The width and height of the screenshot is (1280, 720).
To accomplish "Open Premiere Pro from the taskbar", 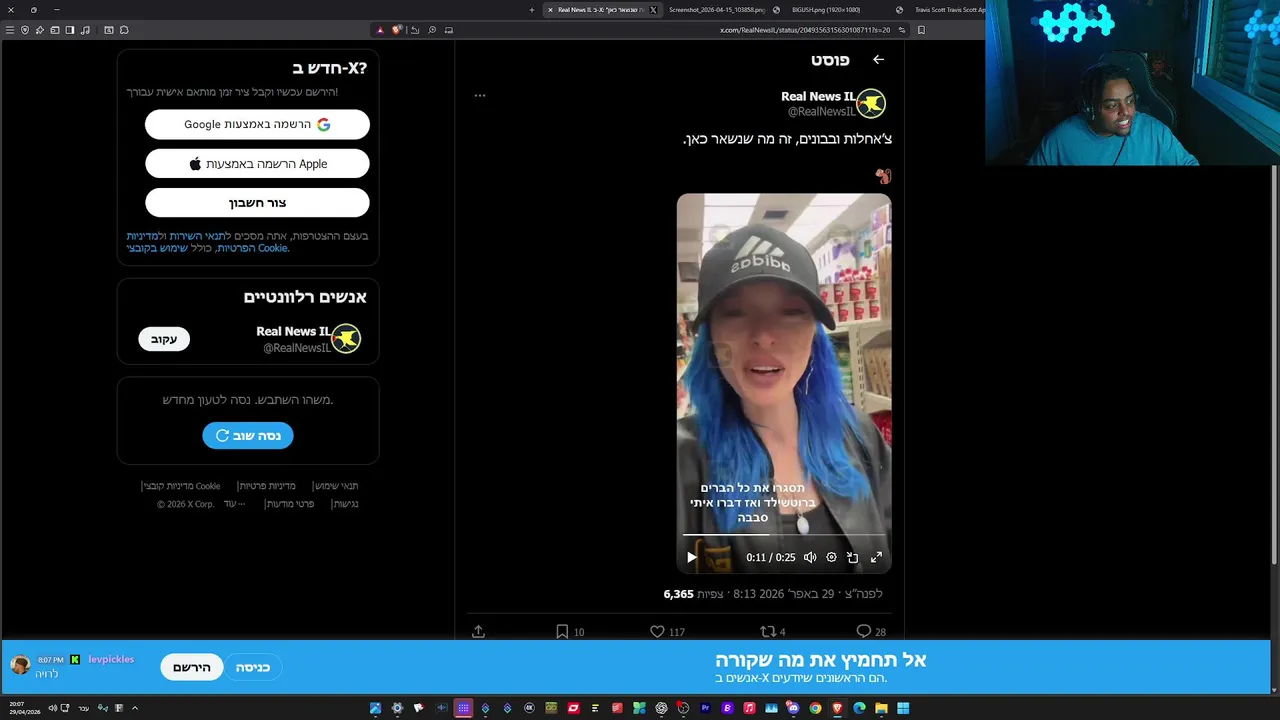I will 705,708.
